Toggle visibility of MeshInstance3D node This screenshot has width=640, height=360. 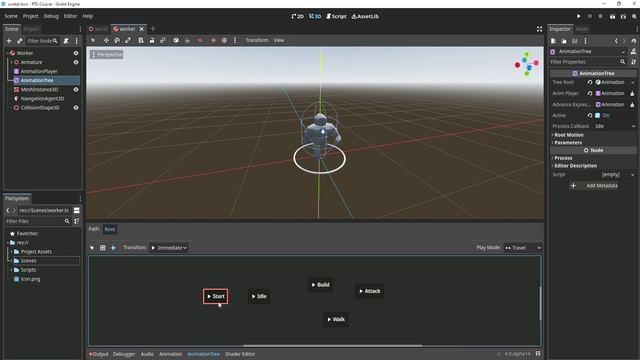pos(76,89)
